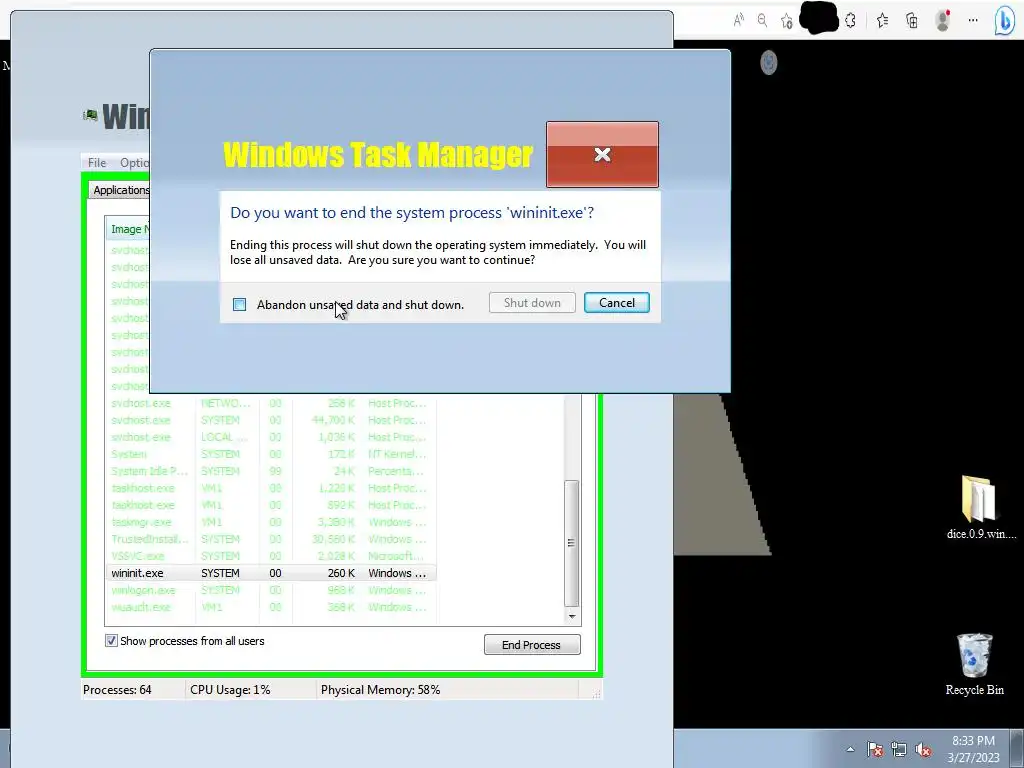Click End Process in Task Manager
This screenshot has width=1024, height=768.
[532, 645]
